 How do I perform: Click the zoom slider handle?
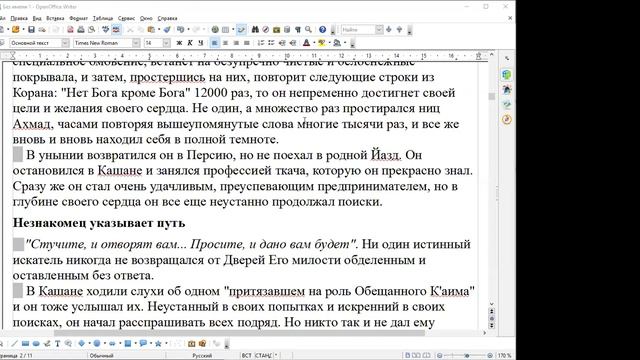467,356
